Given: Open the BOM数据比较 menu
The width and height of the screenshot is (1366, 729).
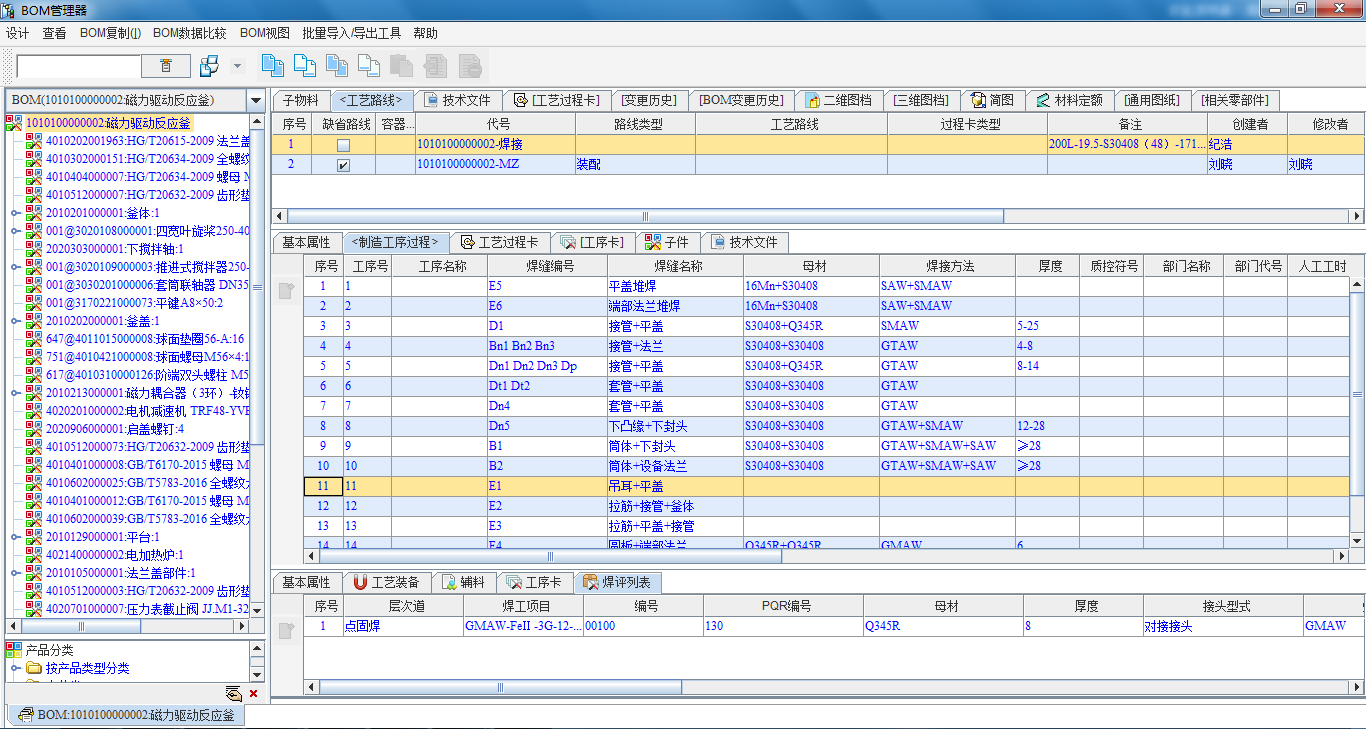Looking at the screenshot, I should 189,33.
